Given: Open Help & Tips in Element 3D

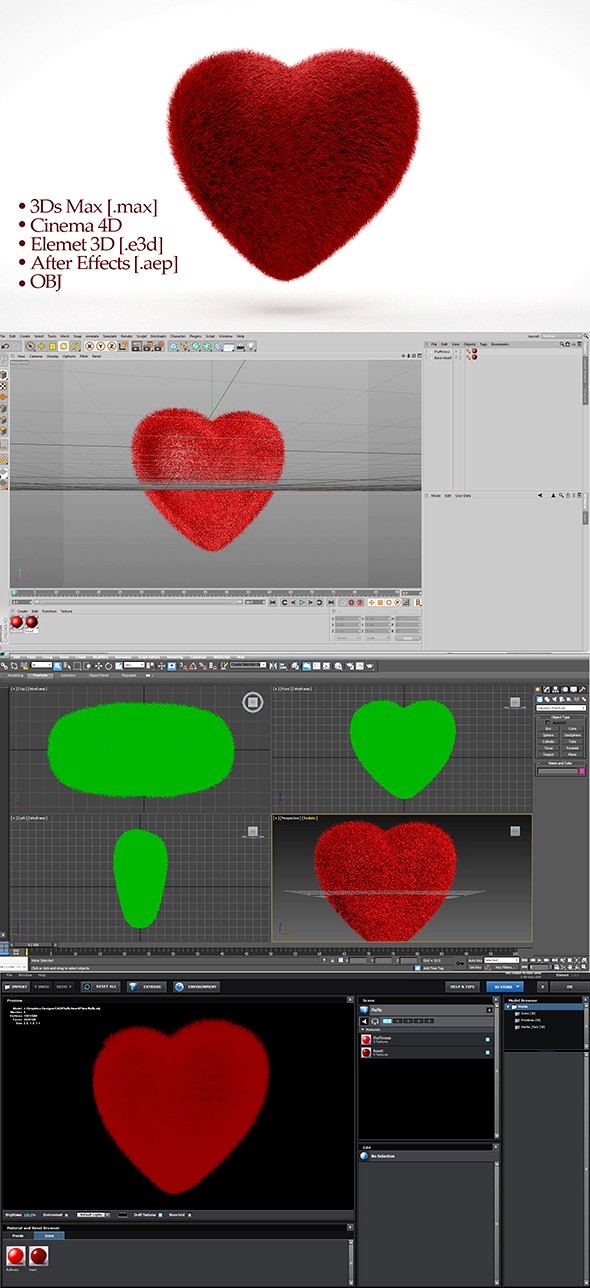Looking at the screenshot, I should [463, 987].
